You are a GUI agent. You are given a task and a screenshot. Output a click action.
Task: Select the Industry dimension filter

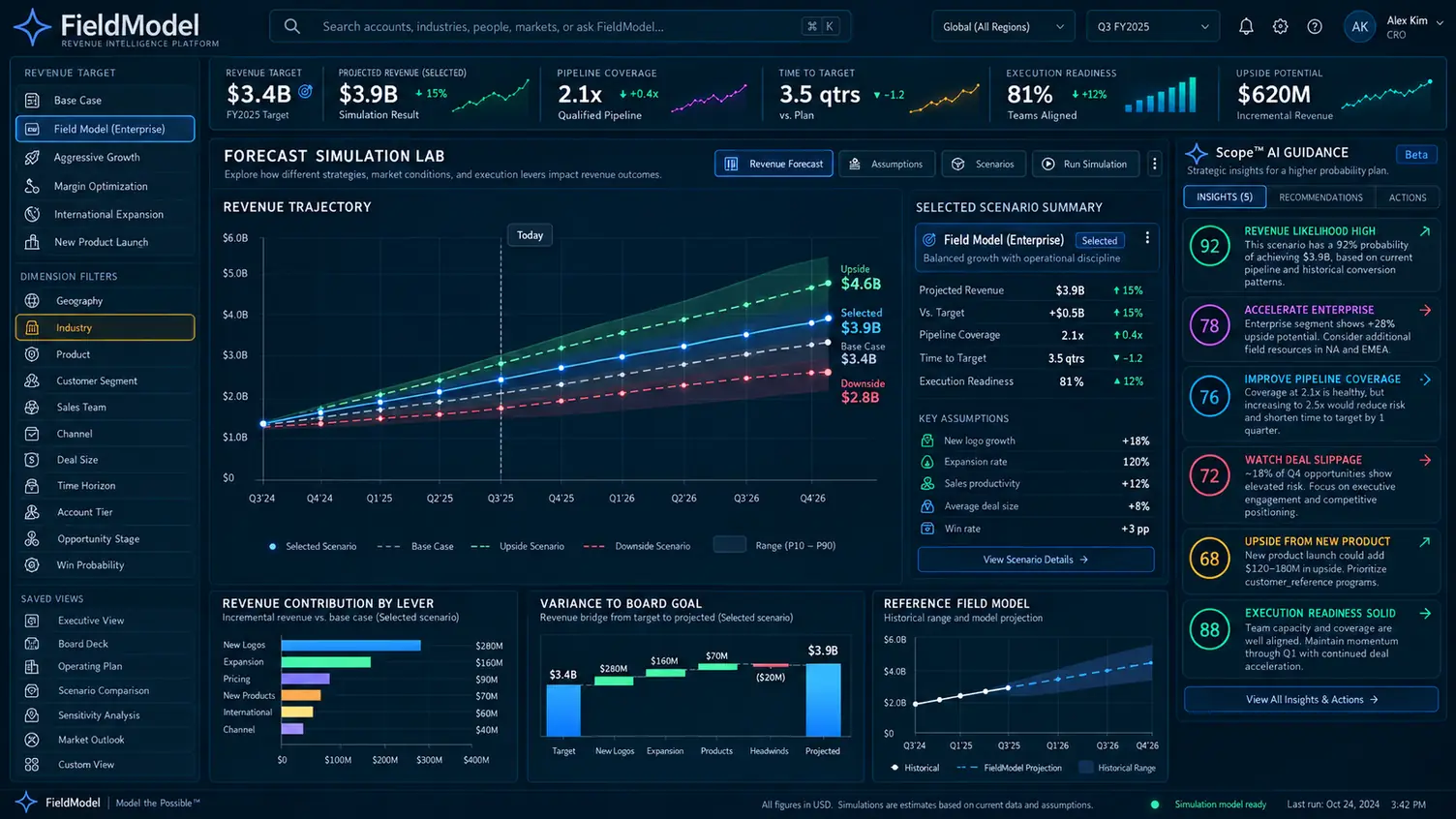coord(105,327)
